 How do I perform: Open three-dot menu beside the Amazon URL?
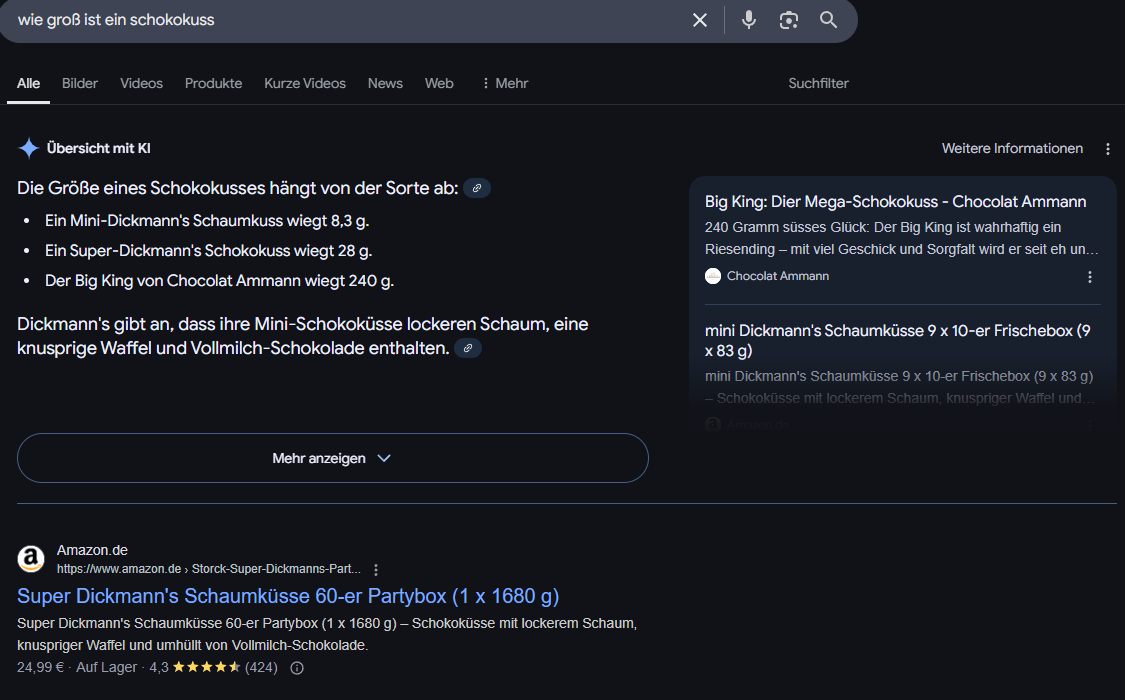coord(376,569)
